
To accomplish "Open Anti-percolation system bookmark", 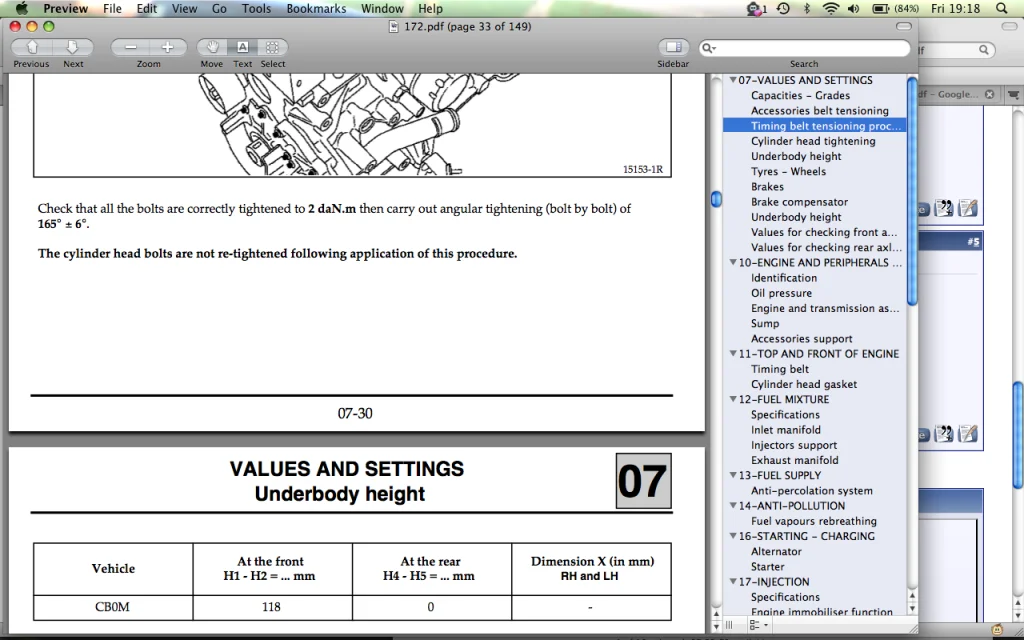I will click(812, 491).
